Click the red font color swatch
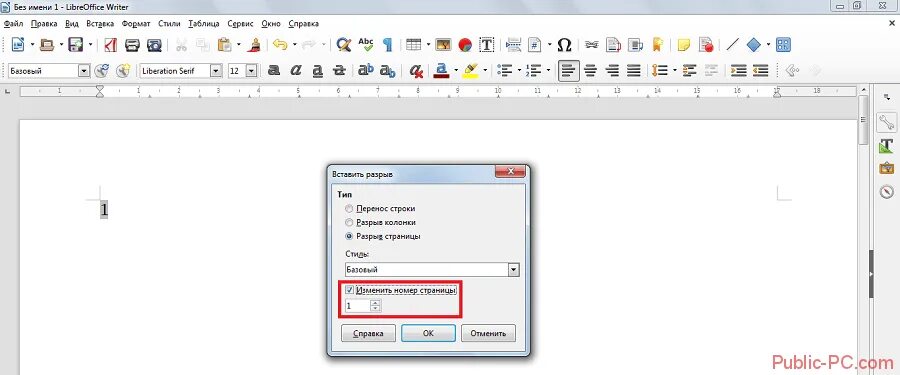Viewport: 900px width, 375px height. 441,71
